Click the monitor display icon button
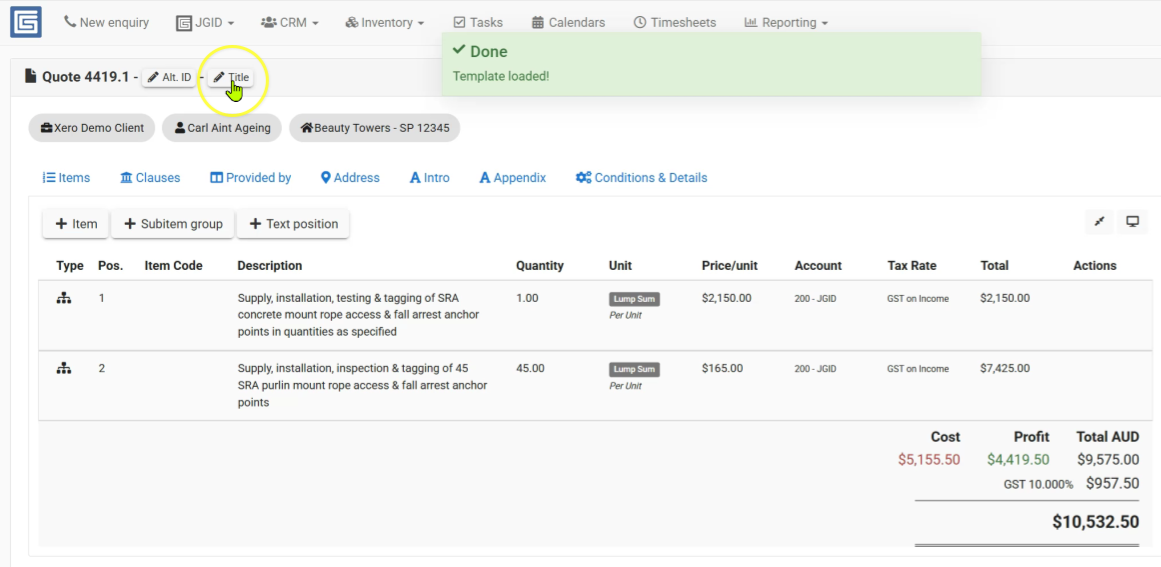 pyautogui.click(x=1132, y=221)
